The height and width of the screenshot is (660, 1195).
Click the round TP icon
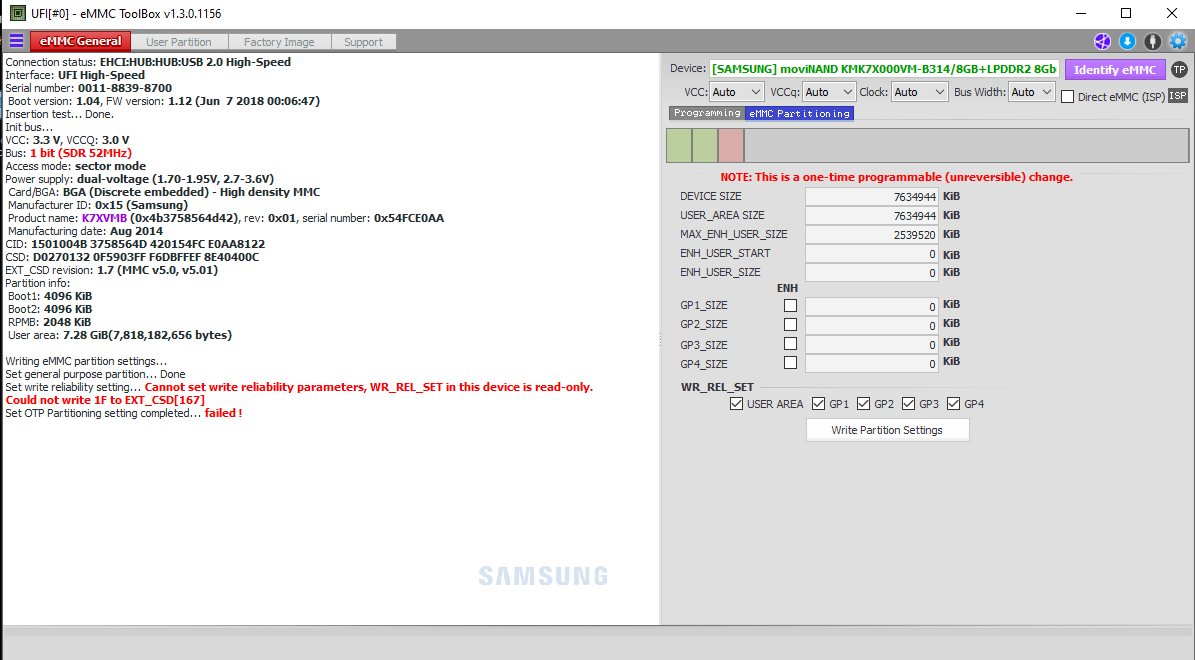[1179, 69]
